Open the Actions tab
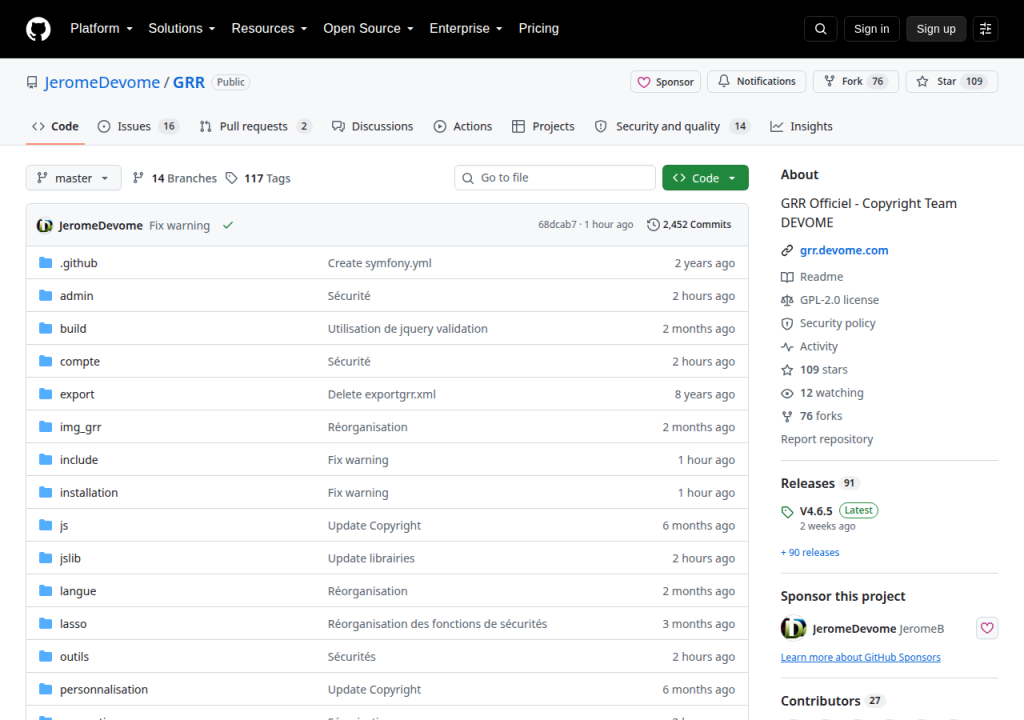The height and width of the screenshot is (720, 1024). (463, 126)
